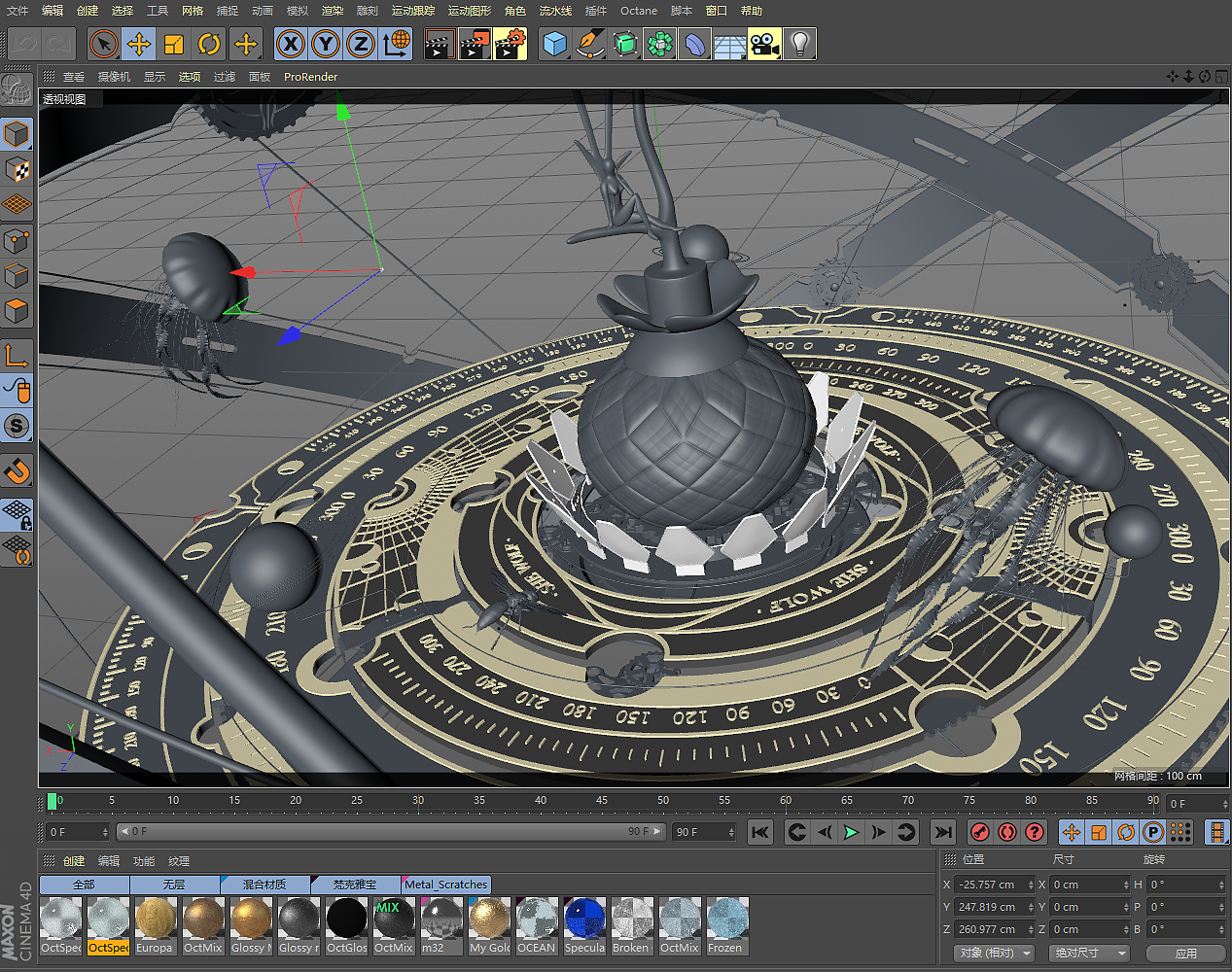Click the viewport maximize toggle icon
Screen dimensions: 1232x972
point(1221,76)
